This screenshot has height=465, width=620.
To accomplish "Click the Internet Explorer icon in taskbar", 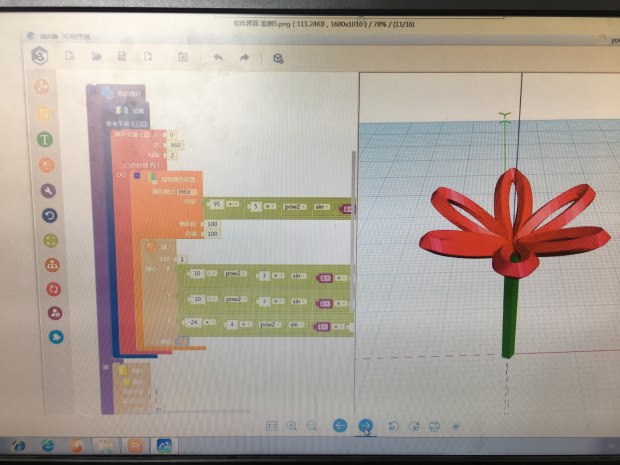I will tap(47, 445).
